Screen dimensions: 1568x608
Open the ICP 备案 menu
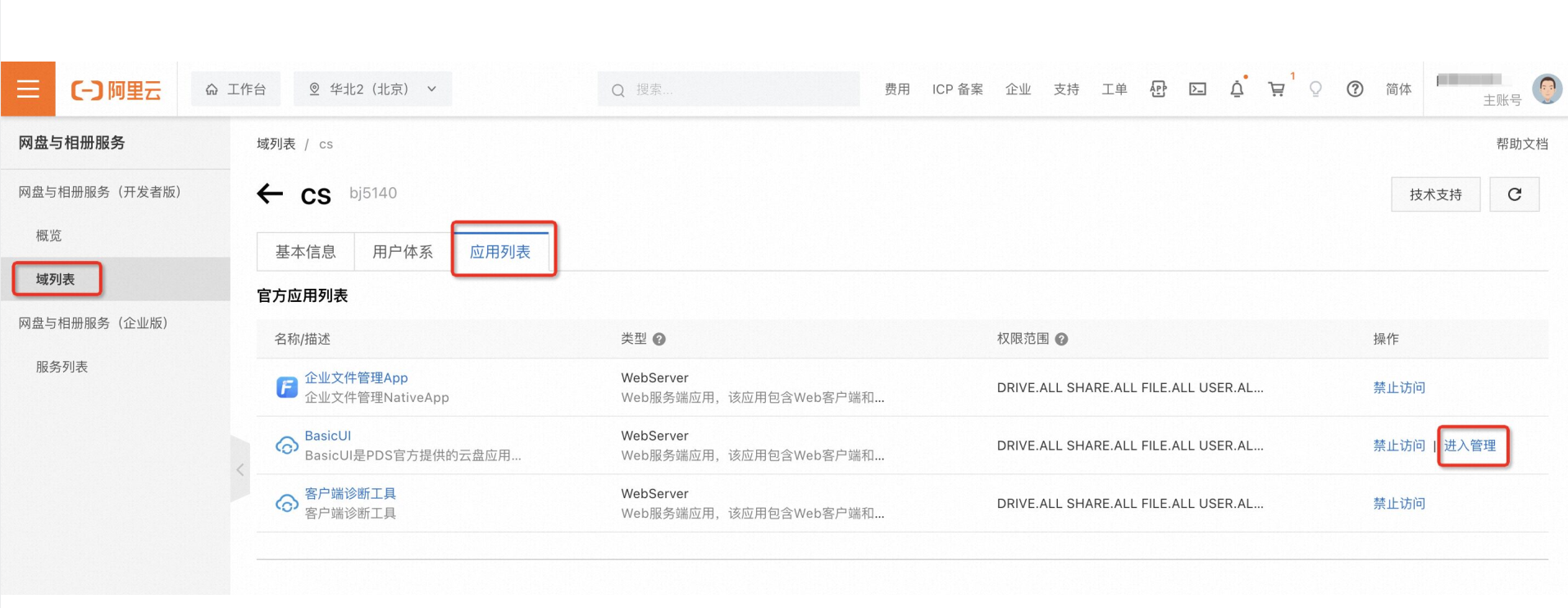[957, 89]
